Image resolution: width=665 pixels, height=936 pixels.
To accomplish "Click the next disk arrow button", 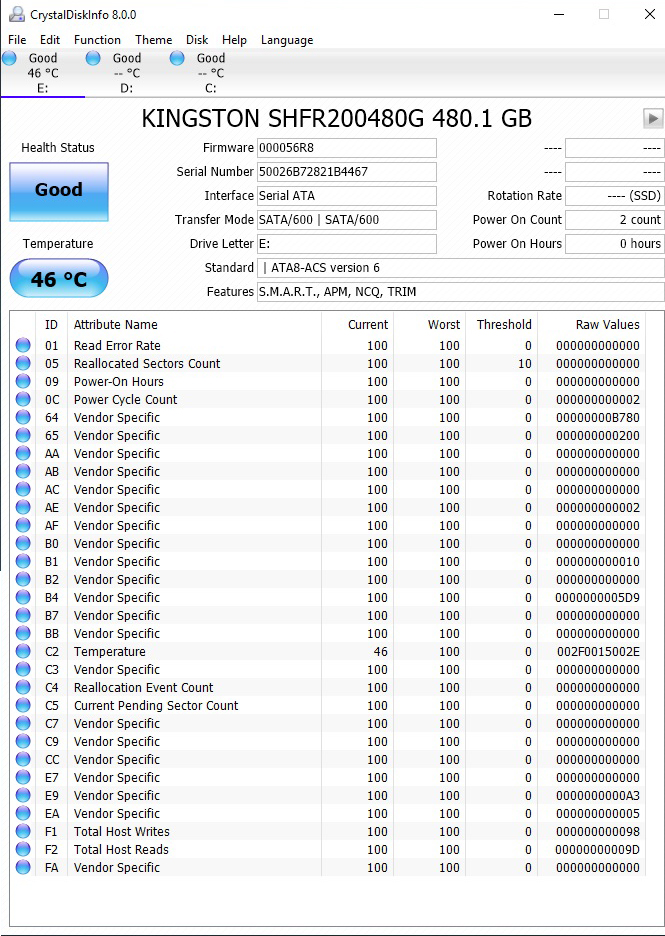I will (653, 118).
